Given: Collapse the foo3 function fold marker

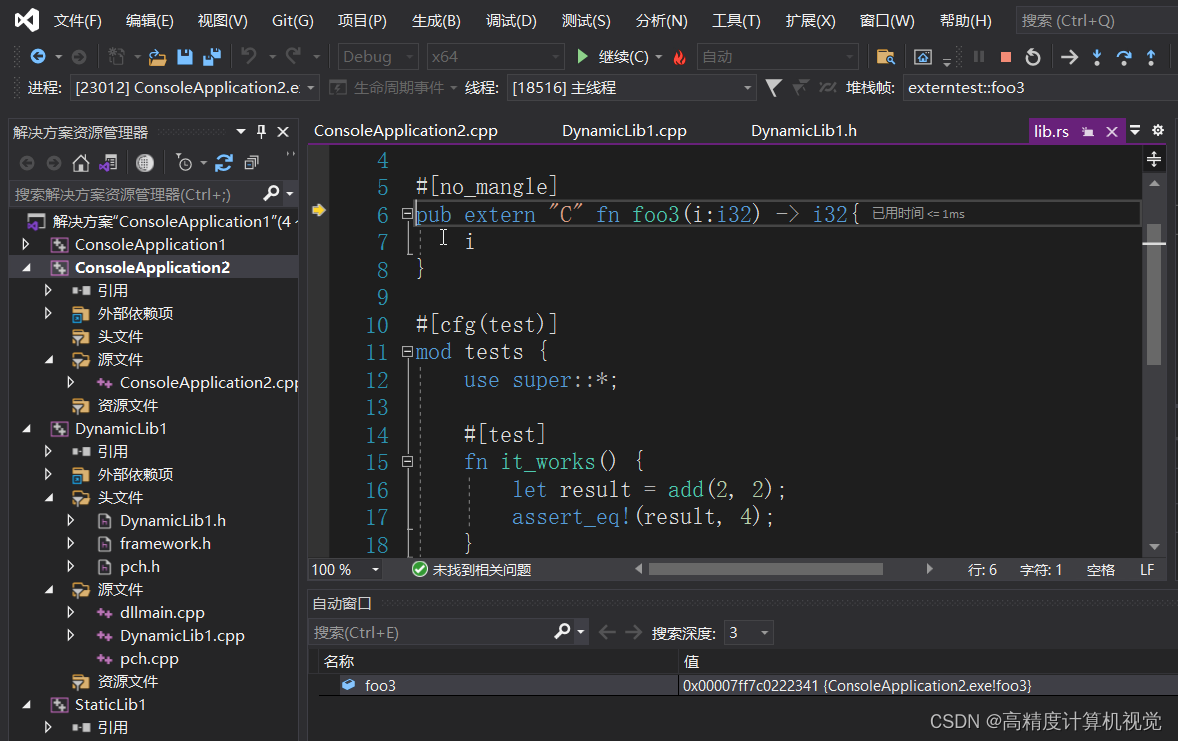Looking at the screenshot, I should [x=407, y=214].
